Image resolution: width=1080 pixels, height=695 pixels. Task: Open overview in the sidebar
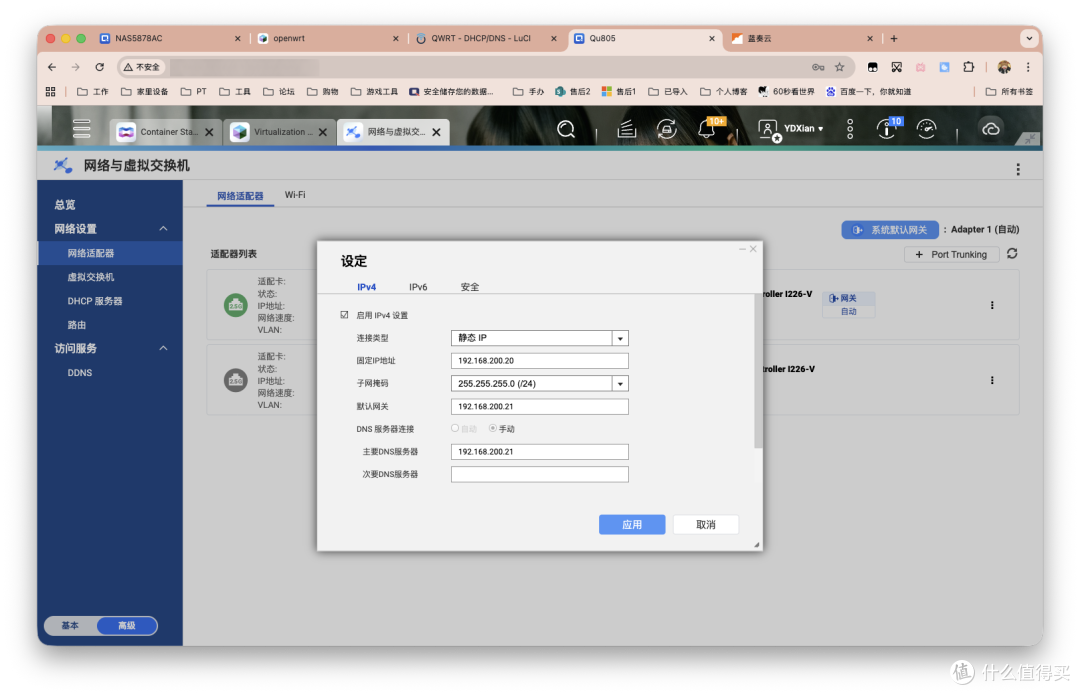pyautogui.click(x=65, y=205)
